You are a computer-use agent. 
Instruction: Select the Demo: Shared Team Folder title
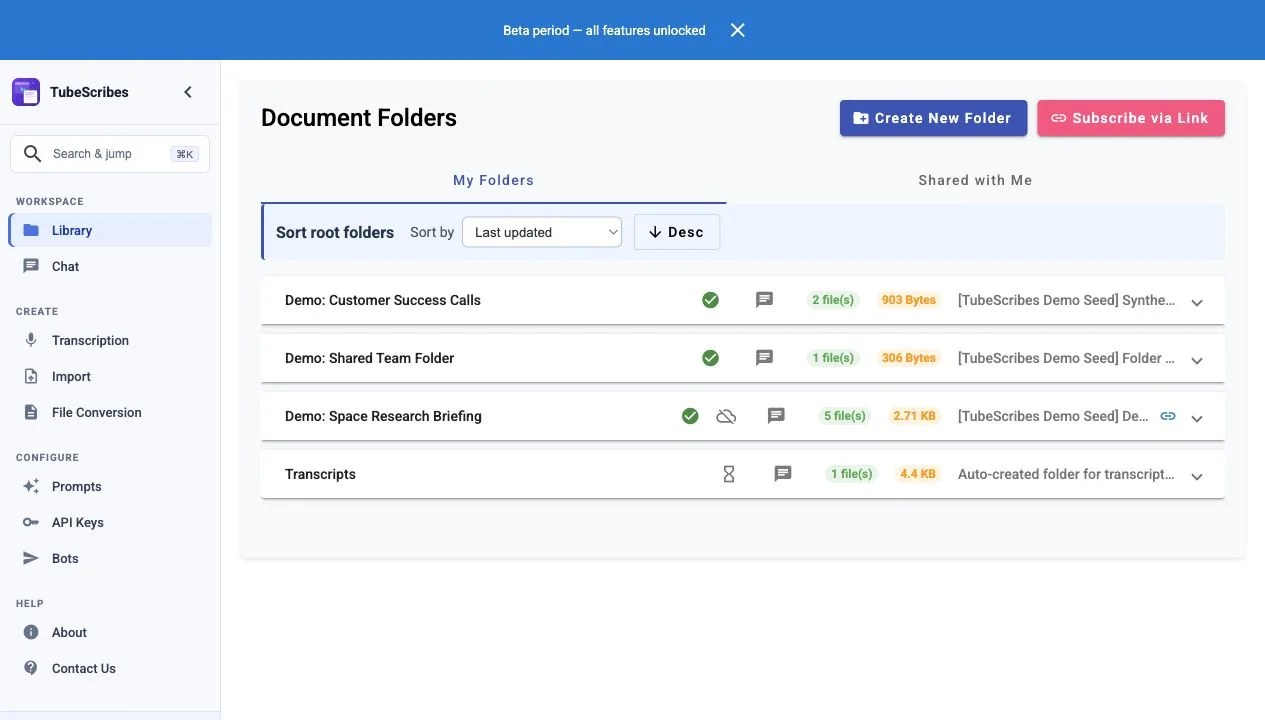pyautogui.click(x=370, y=358)
